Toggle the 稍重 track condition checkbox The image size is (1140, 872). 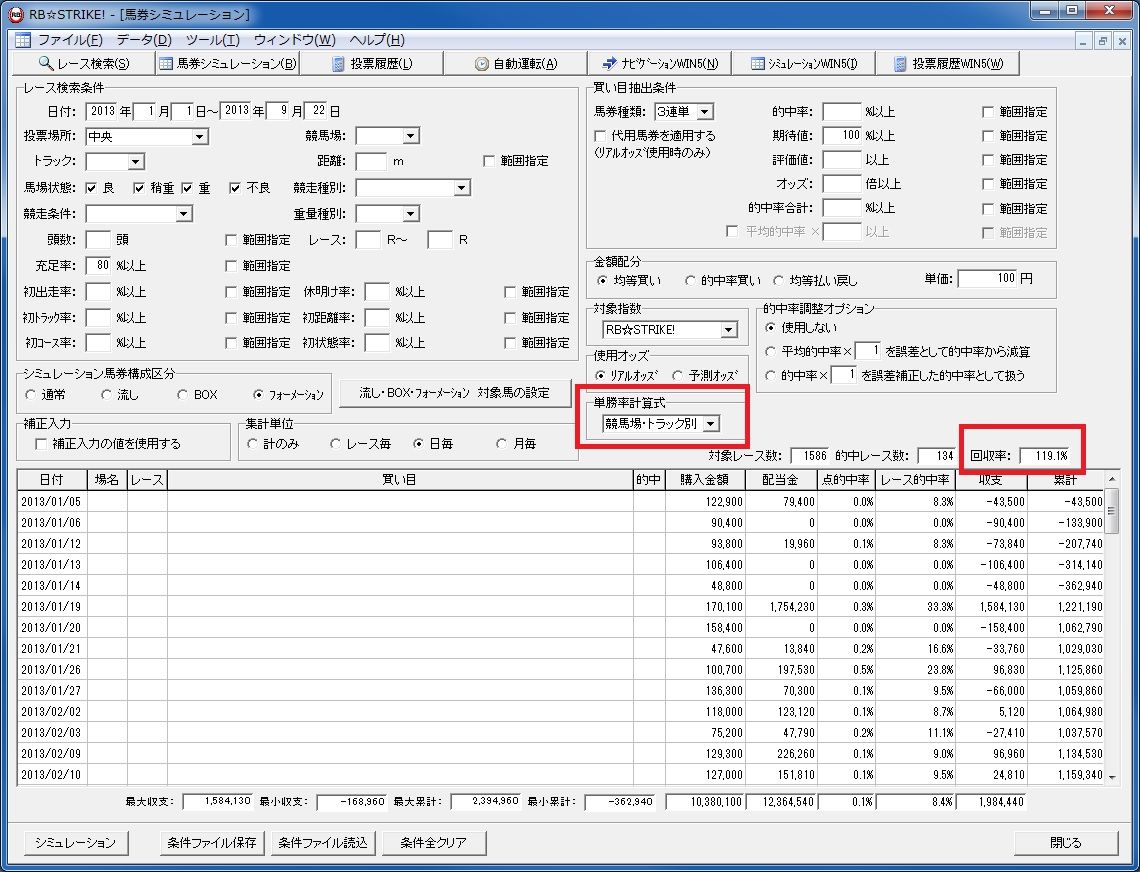139,188
